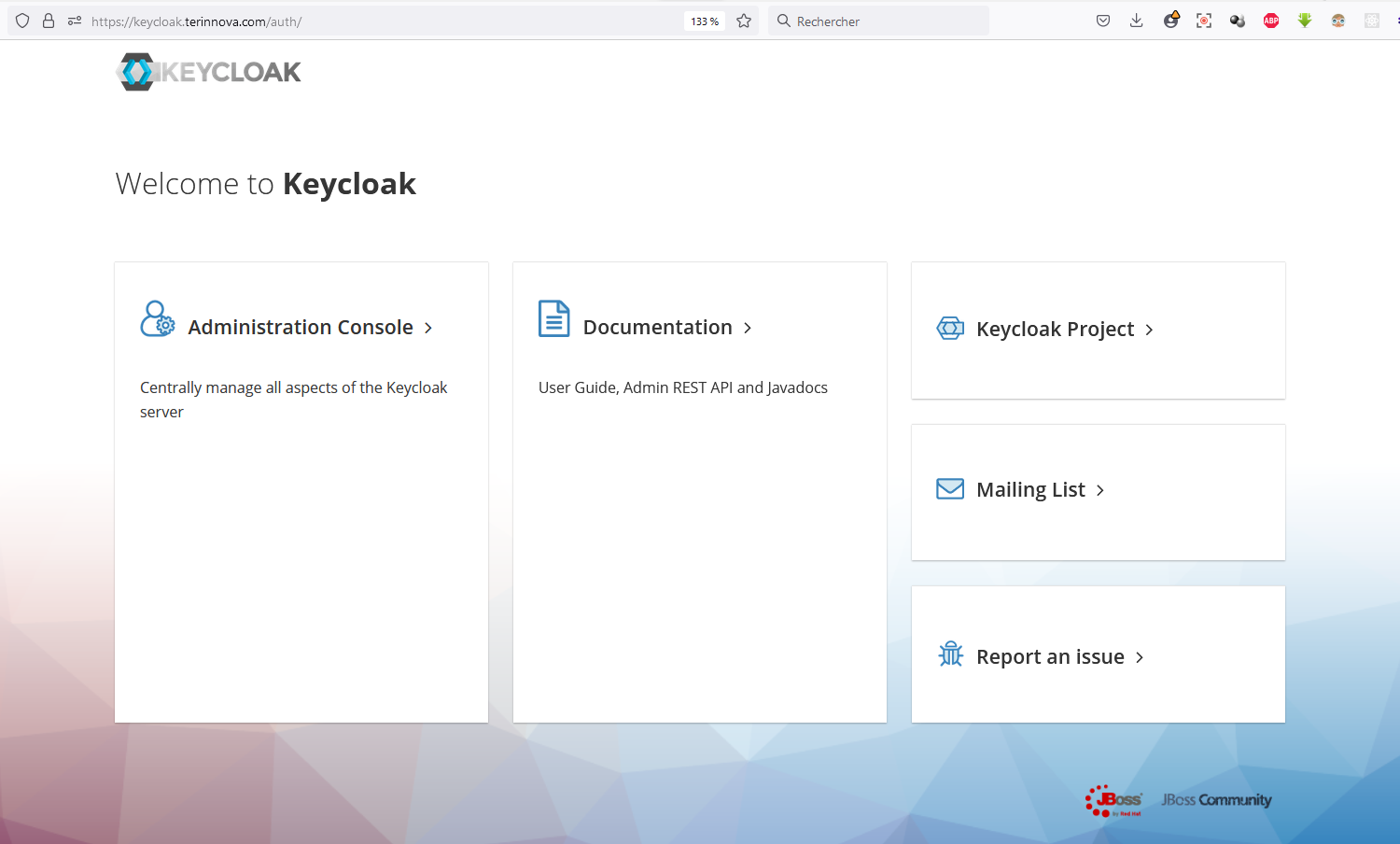The image size is (1400, 844).
Task: Click the Documentation page icon
Action: tap(553, 319)
